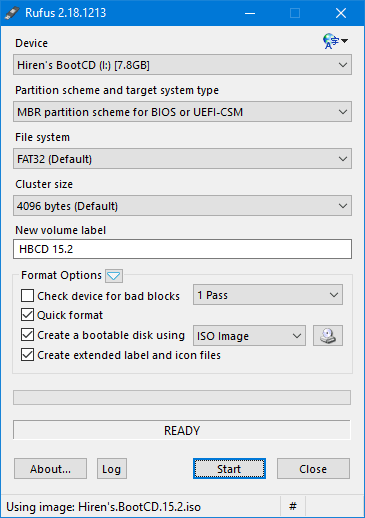Click the disc drive icon to select ISO
The width and height of the screenshot is (365, 518).
(328, 335)
